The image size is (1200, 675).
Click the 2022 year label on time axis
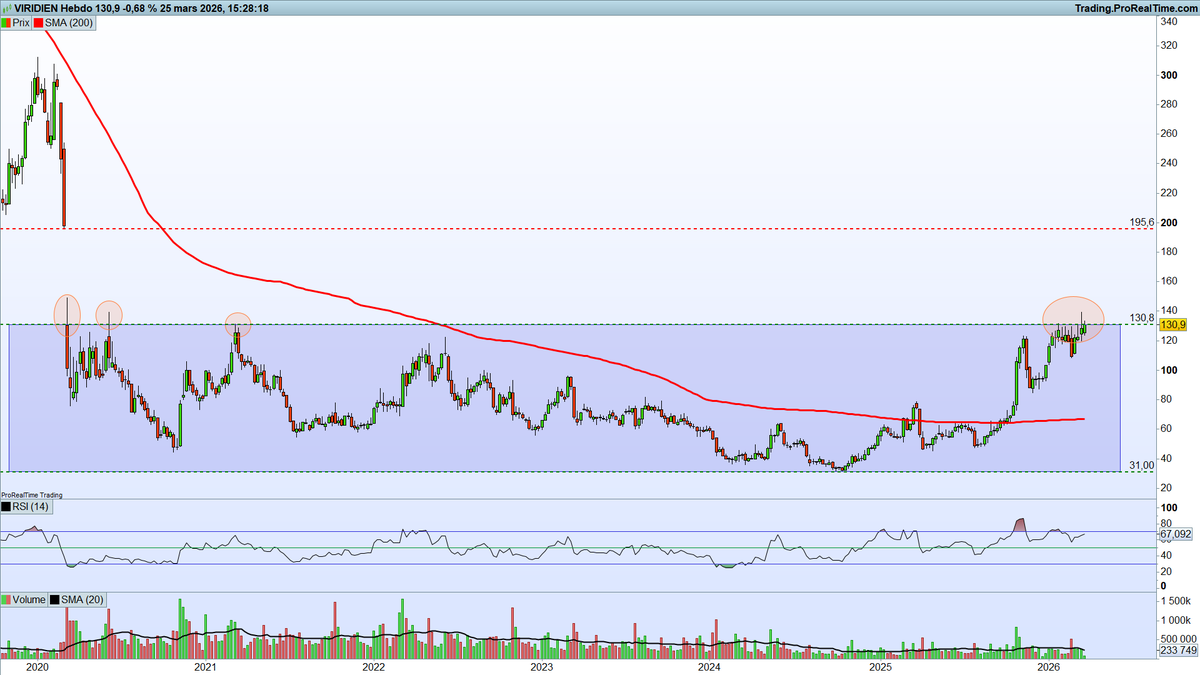pos(374,666)
